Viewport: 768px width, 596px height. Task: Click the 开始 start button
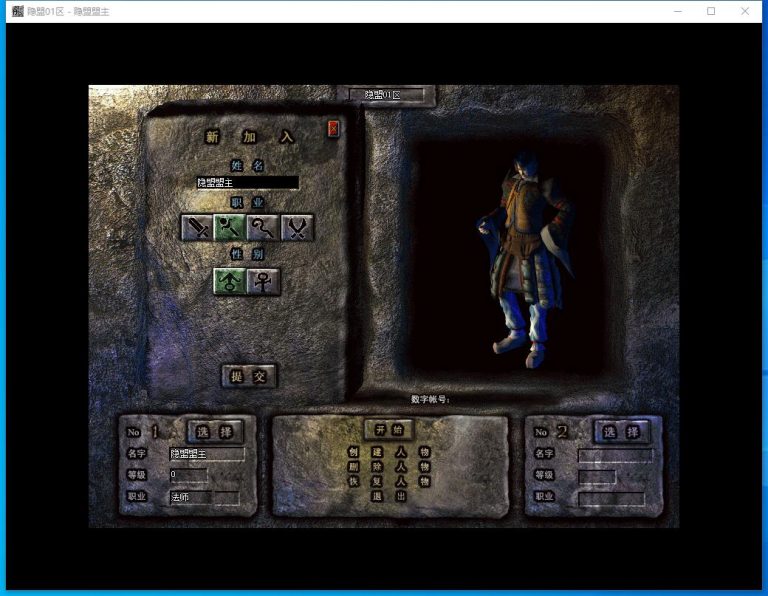[388, 429]
